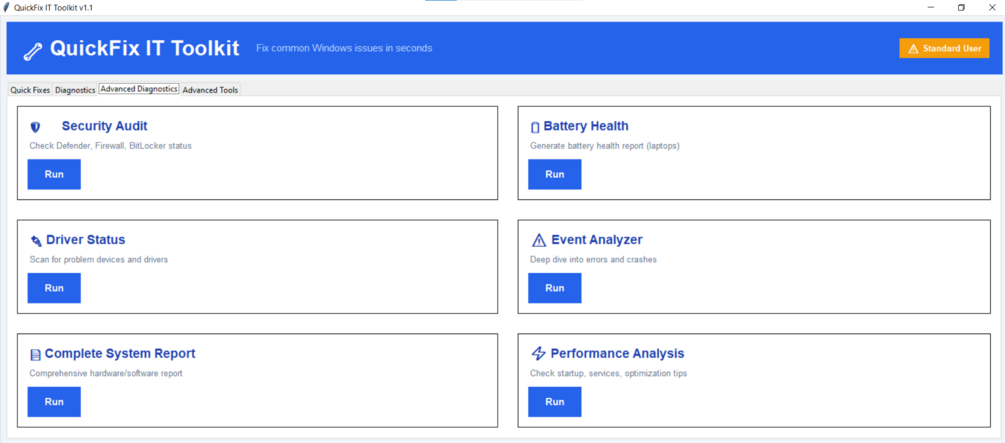The width and height of the screenshot is (1005, 443).
Task: Click the Complete System Report document icon
Action: [x=36, y=355]
